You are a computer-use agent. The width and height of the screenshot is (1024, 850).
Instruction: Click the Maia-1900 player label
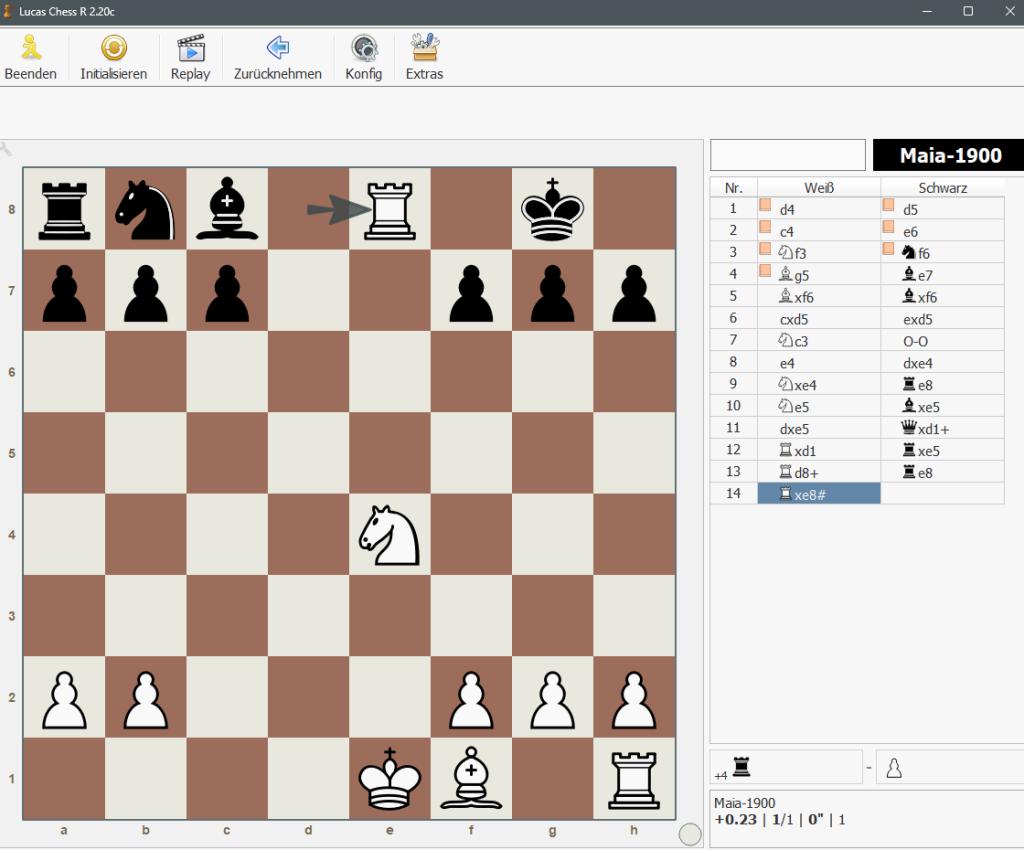(949, 155)
